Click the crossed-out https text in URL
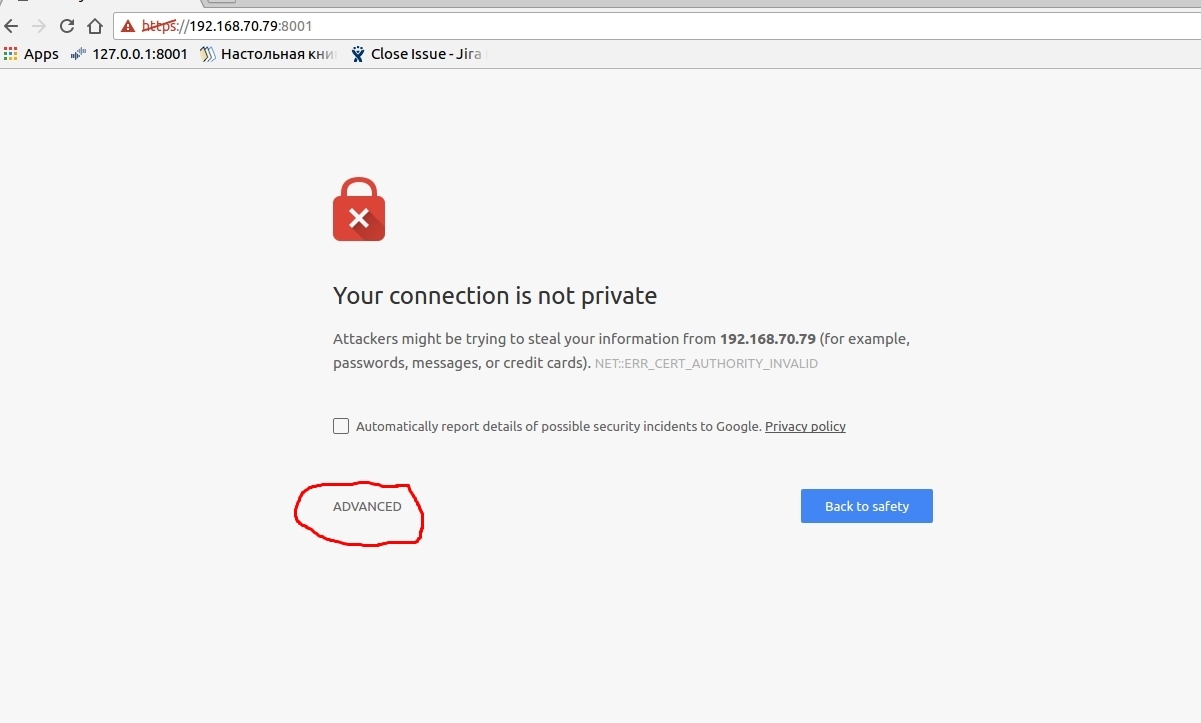 [158, 26]
